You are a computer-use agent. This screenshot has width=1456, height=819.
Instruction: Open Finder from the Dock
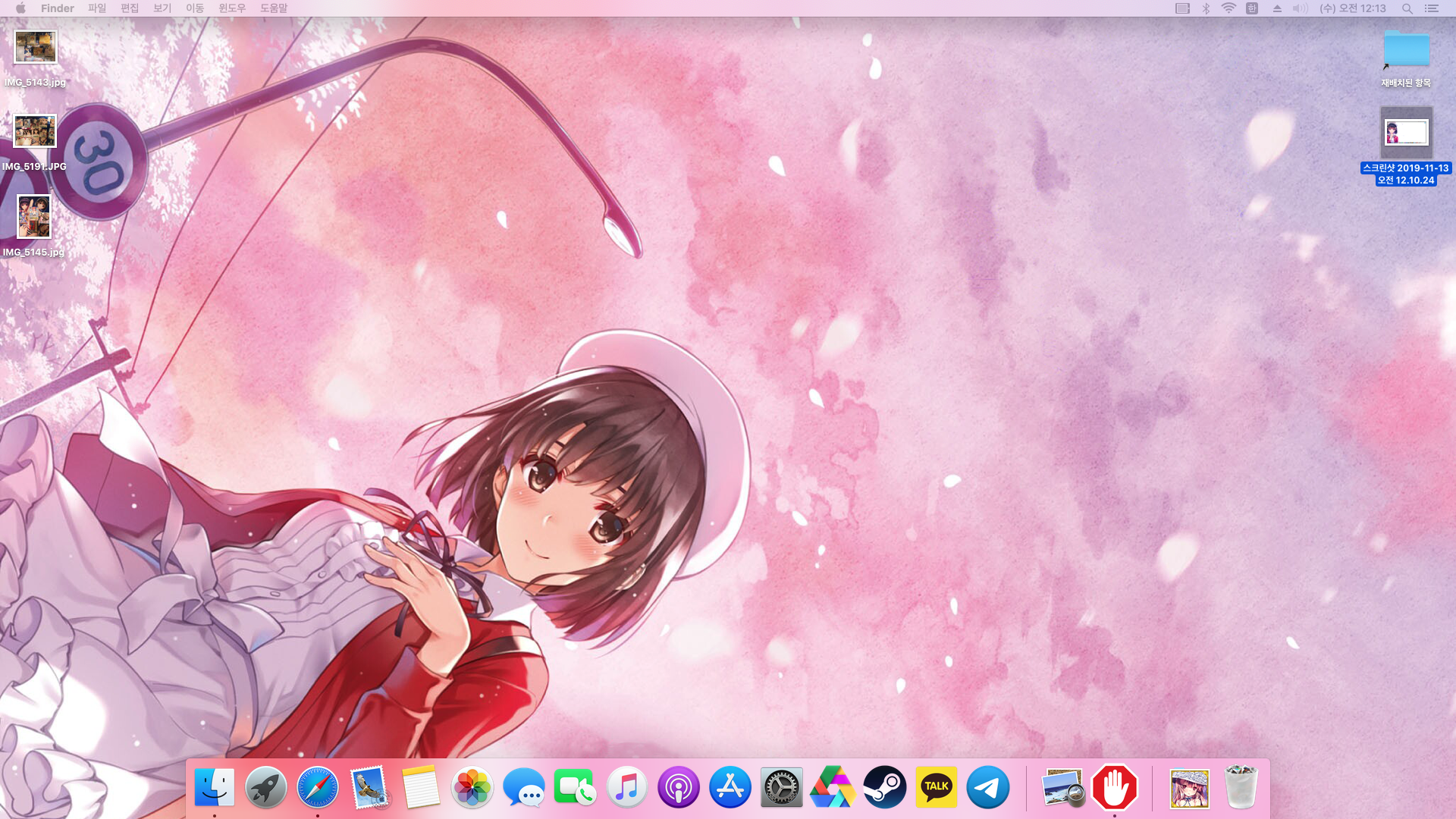click(215, 787)
